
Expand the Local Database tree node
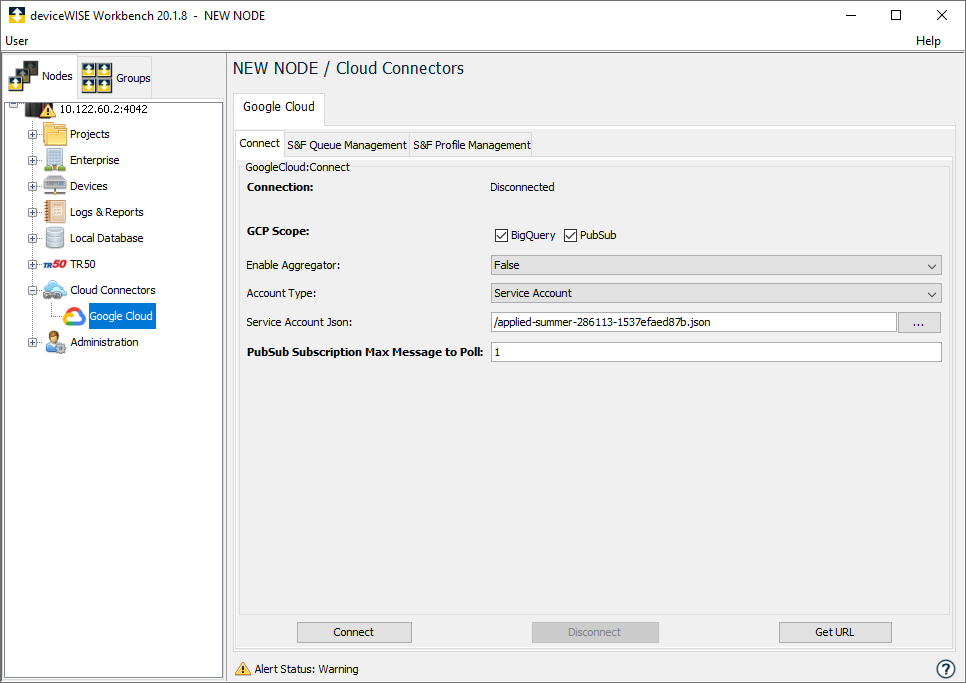pyautogui.click(x=32, y=238)
